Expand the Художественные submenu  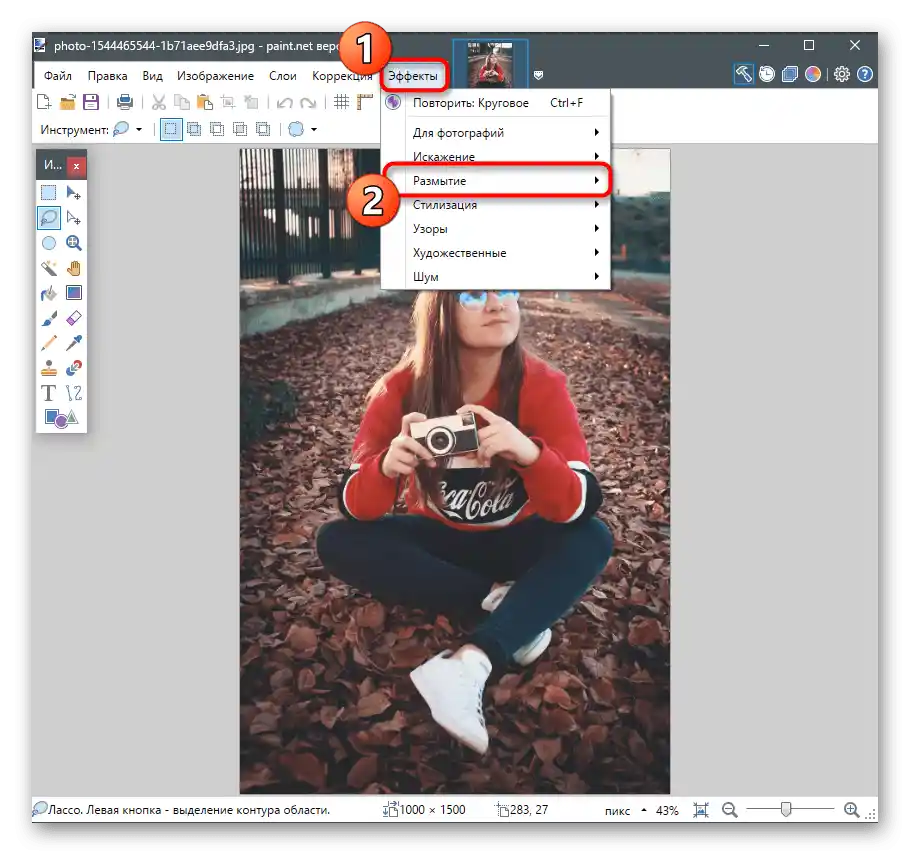[x=496, y=252]
